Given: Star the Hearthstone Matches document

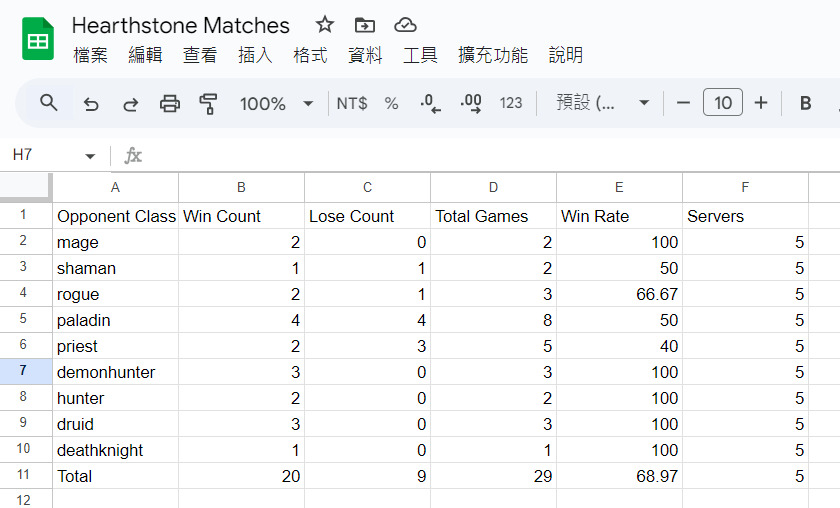Looking at the screenshot, I should coord(325,25).
